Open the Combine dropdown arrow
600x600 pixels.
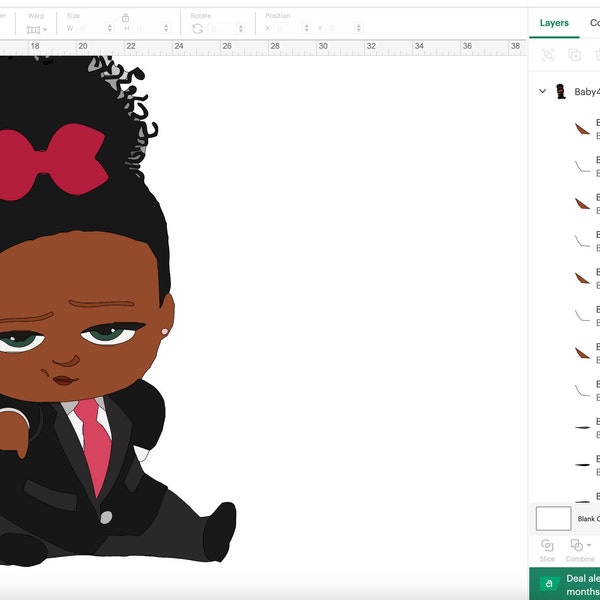coord(589,545)
